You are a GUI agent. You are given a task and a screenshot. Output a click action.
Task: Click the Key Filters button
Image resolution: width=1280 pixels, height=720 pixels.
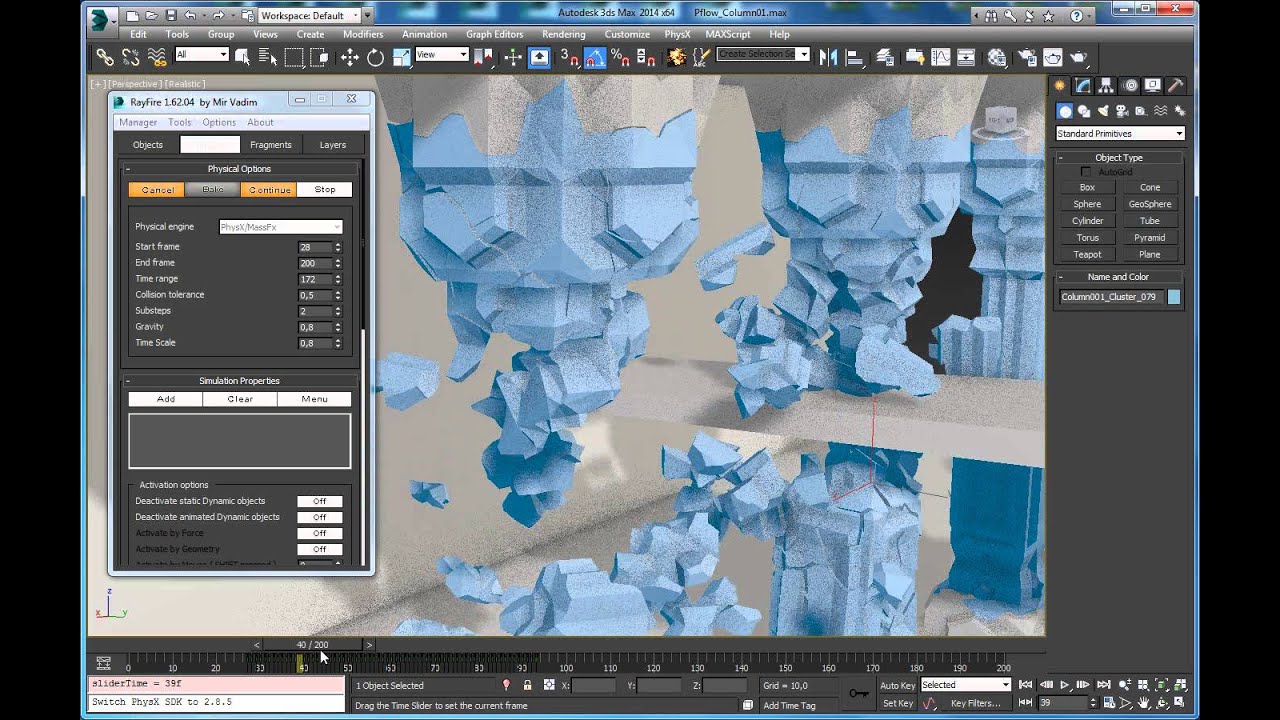[x=975, y=703]
